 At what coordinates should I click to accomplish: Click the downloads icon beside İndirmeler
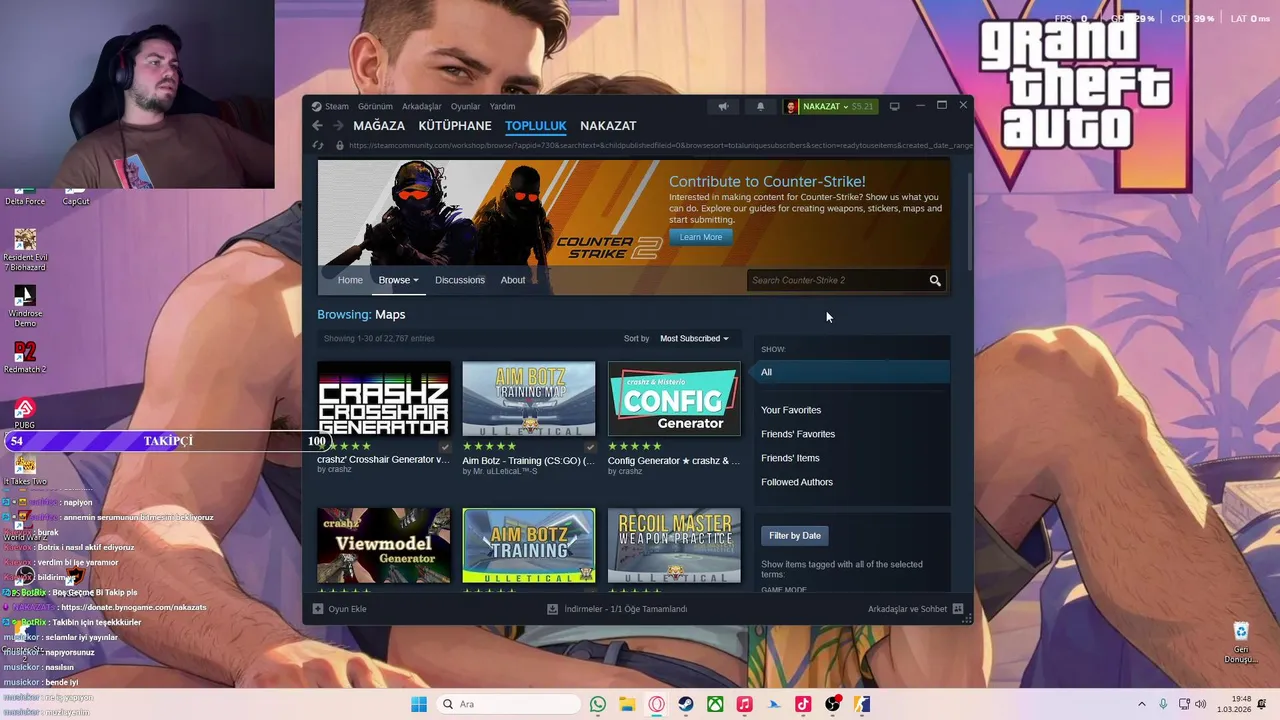[x=552, y=608]
